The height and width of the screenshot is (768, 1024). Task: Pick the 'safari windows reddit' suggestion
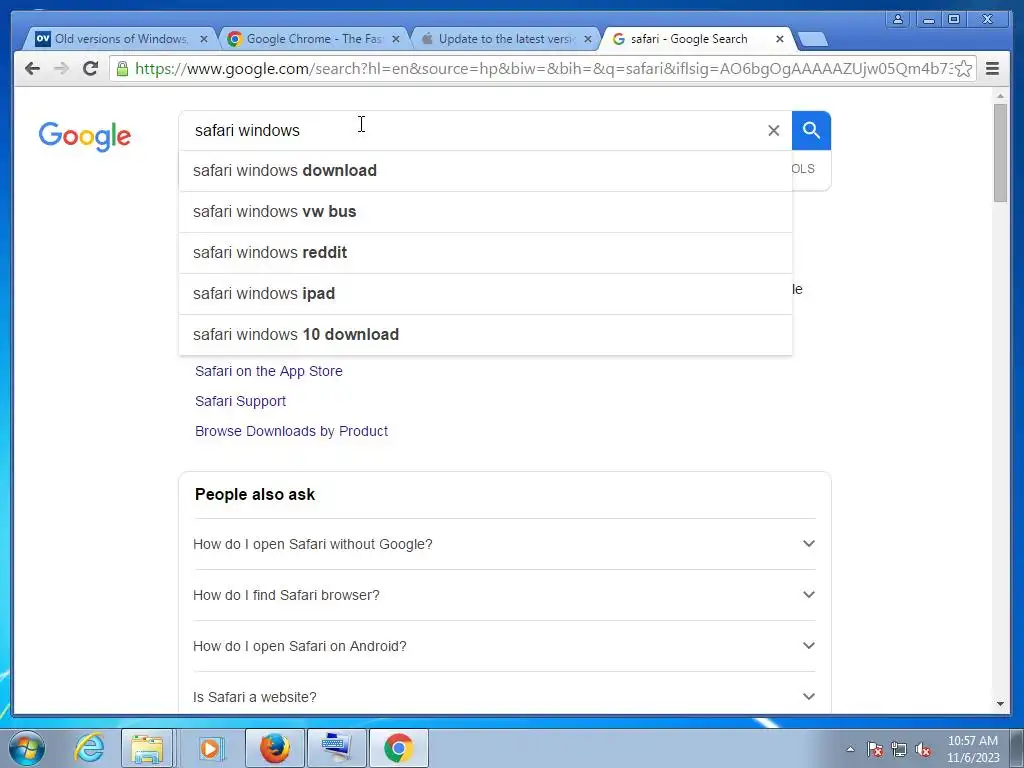click(485, 253)
